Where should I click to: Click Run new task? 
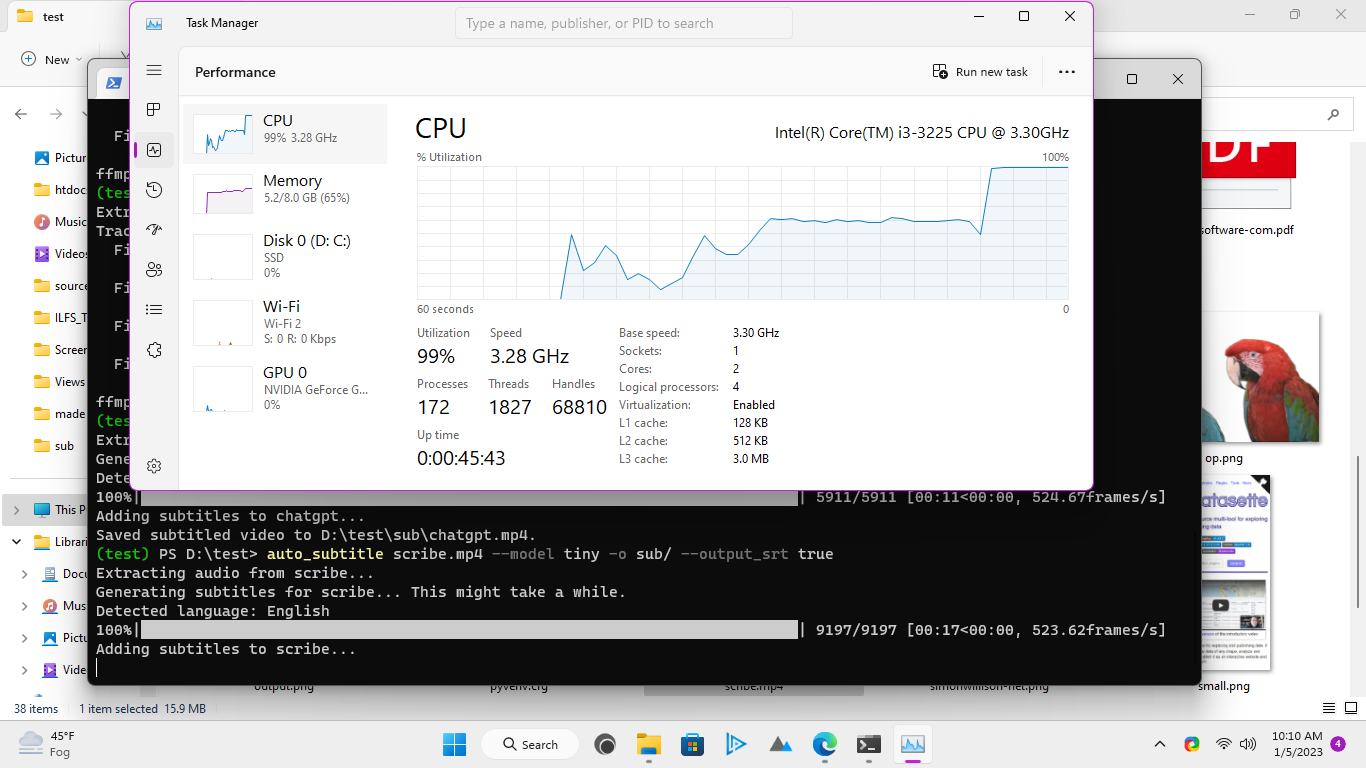coord(980,71)
